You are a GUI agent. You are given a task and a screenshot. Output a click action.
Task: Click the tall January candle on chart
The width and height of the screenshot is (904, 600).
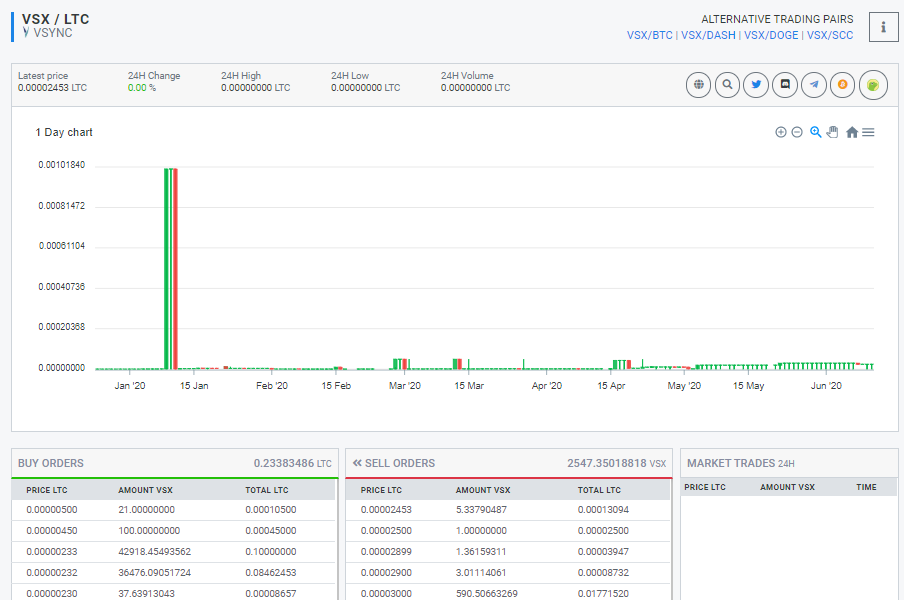pos(171,268)
